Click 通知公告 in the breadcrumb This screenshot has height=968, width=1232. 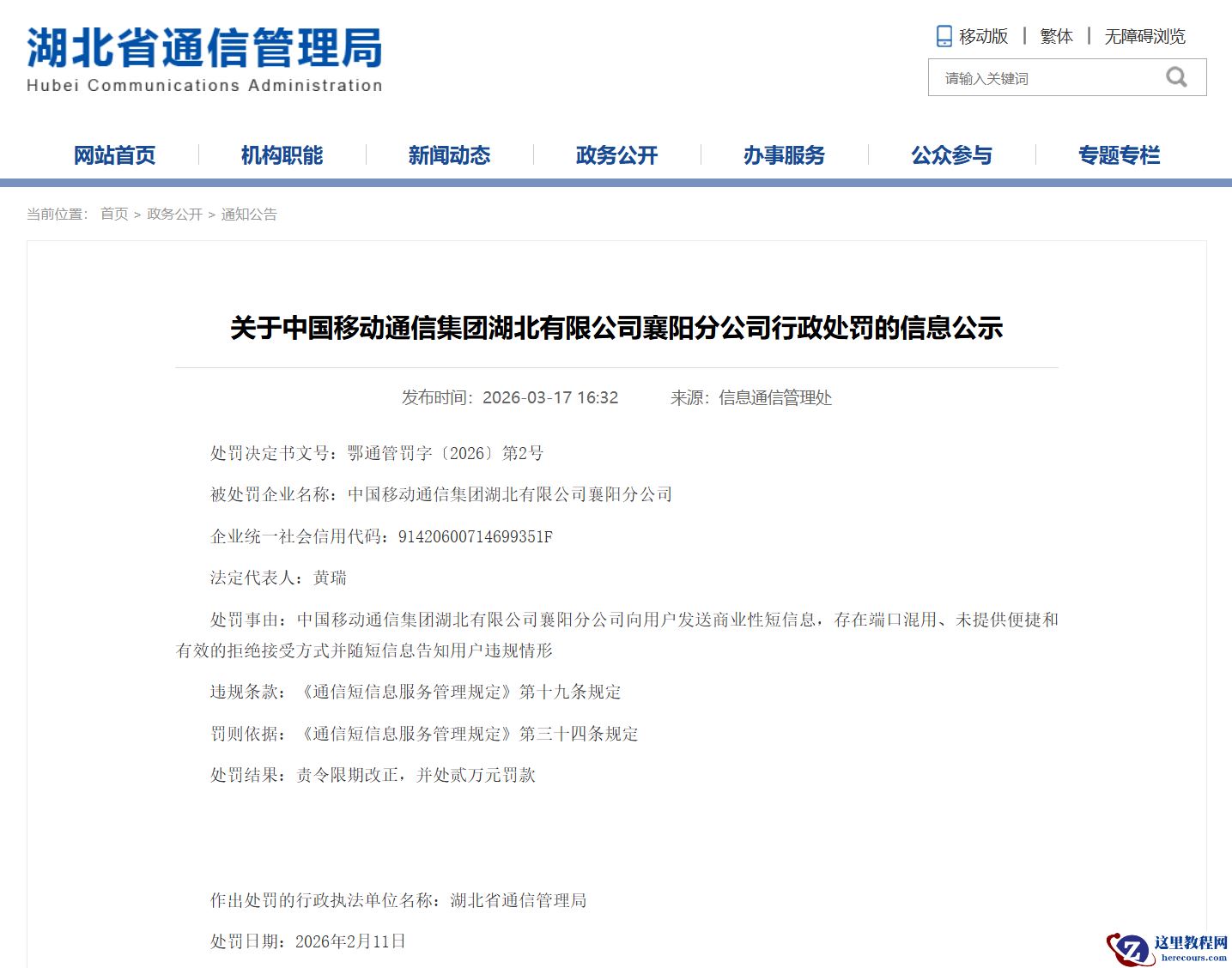tap(249, 214)
